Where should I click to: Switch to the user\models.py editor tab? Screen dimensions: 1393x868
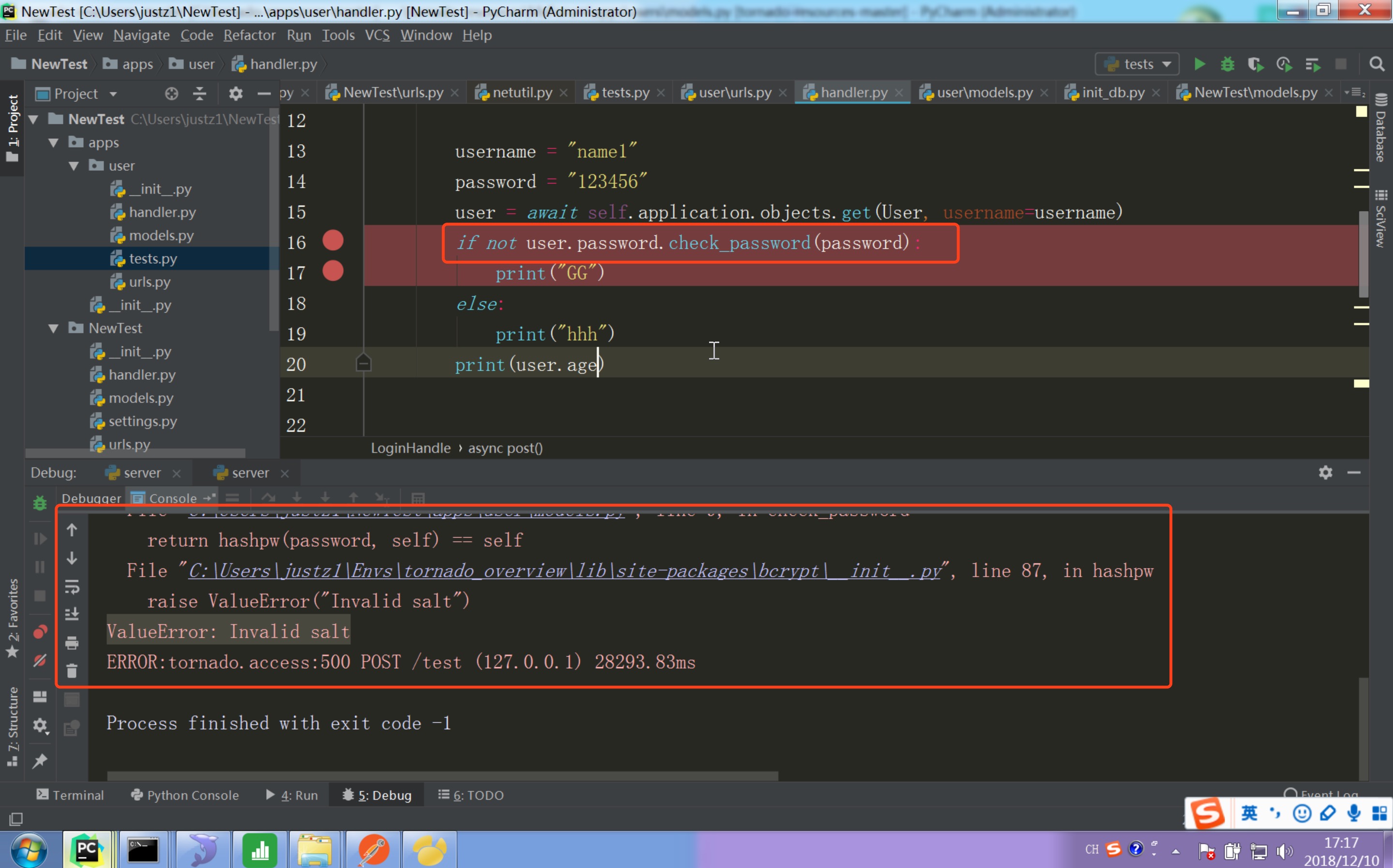984,92
